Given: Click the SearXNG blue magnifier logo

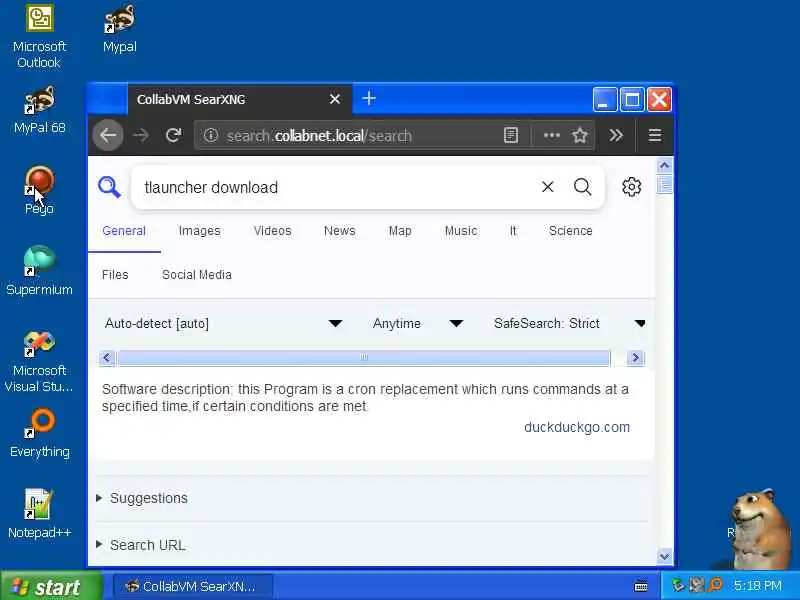Looking at the screenshot, I should point(109,187).
